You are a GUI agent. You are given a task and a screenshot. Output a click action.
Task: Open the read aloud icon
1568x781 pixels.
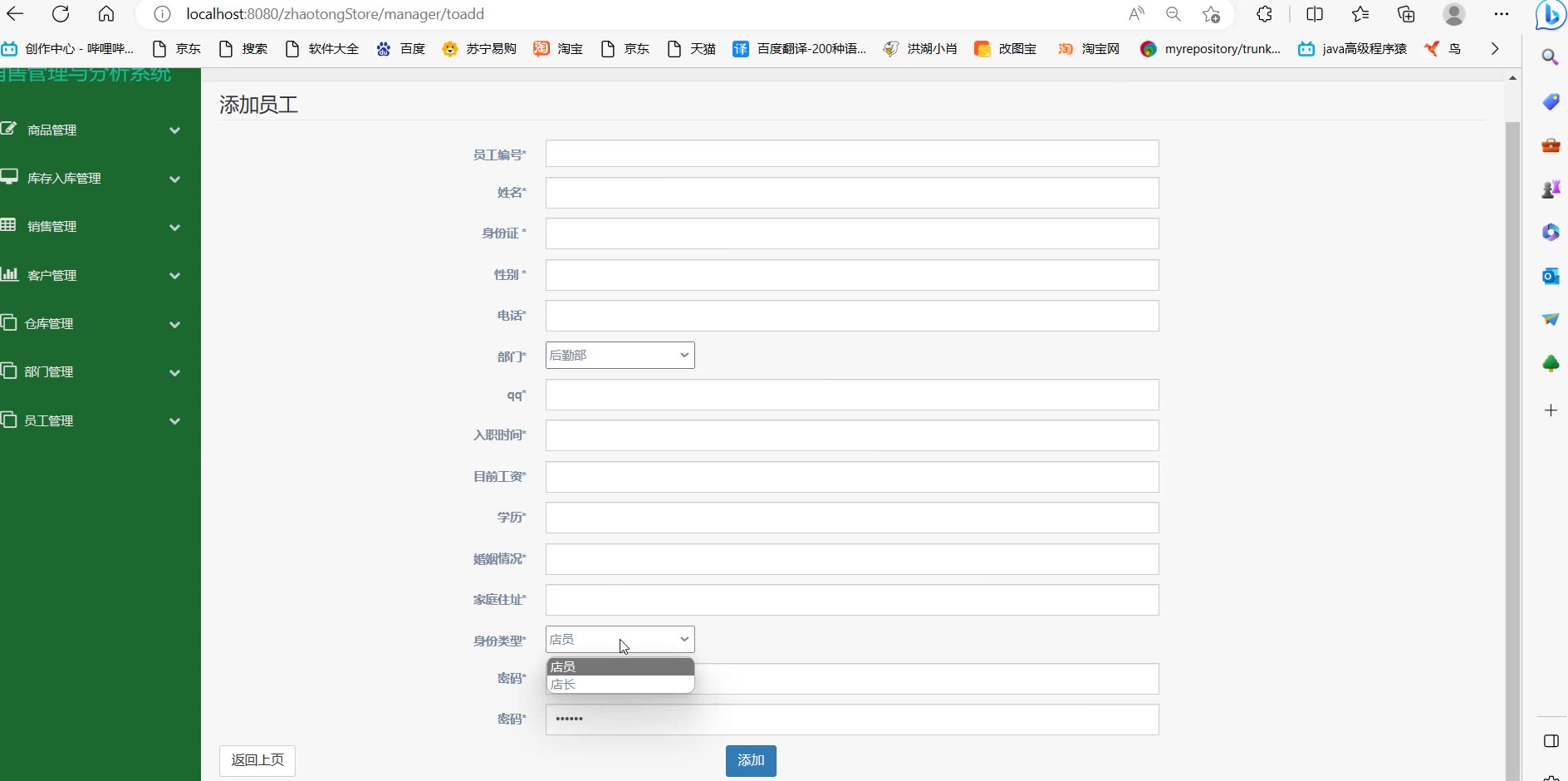1136,14
